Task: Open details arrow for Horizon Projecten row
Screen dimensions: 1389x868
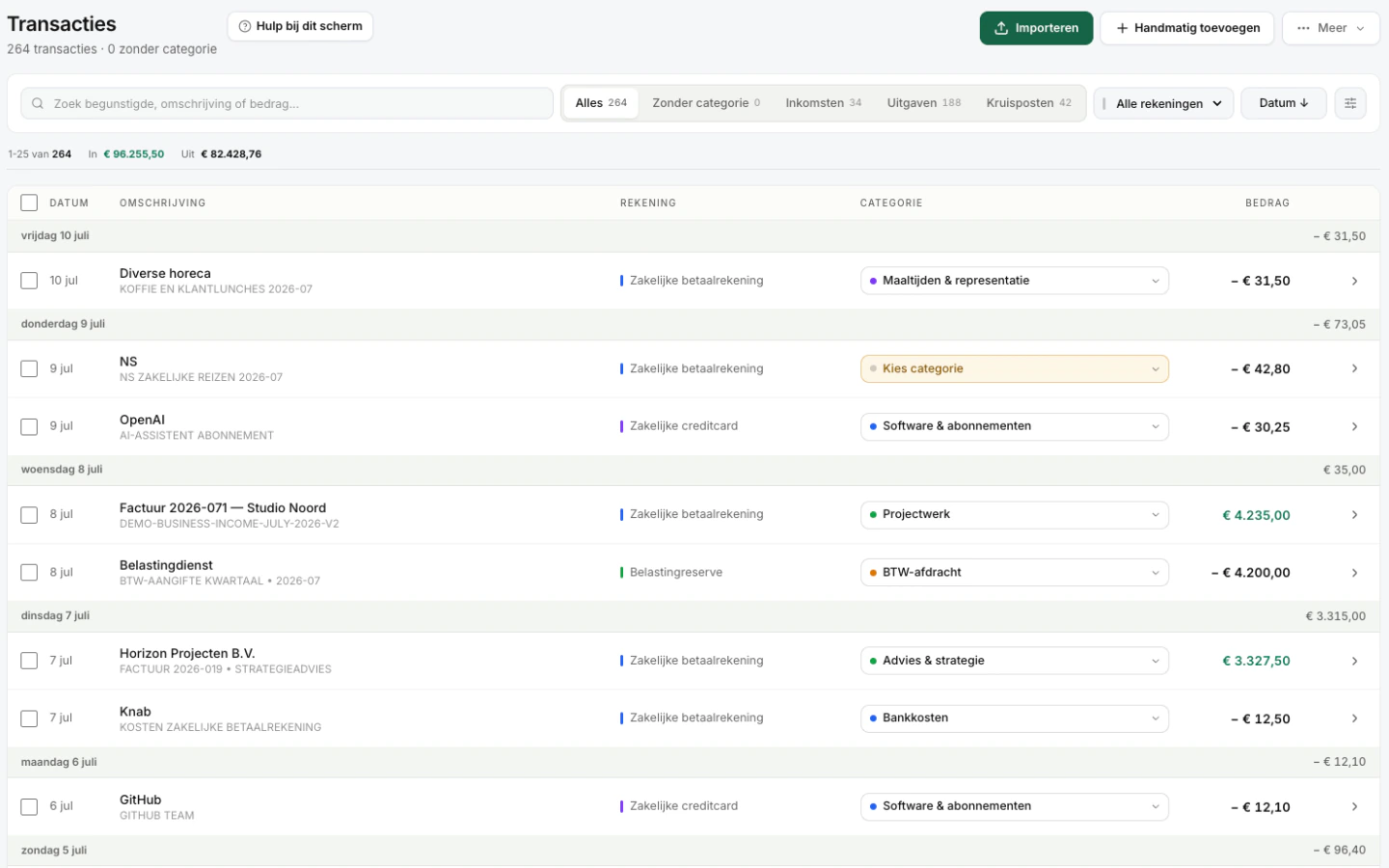Action: (1354, 661)
